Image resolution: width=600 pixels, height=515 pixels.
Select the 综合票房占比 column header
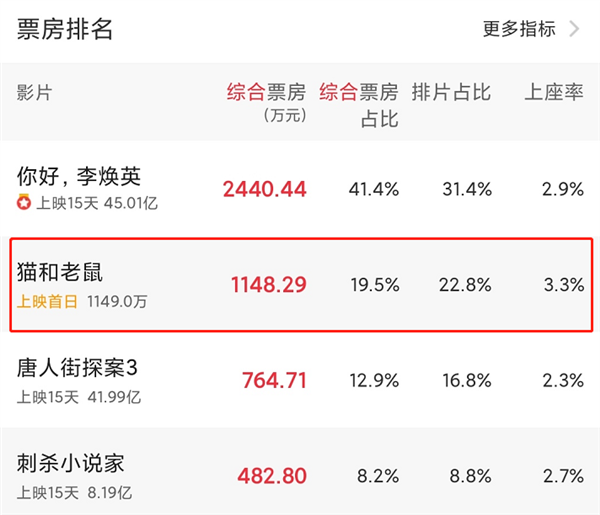359,105
